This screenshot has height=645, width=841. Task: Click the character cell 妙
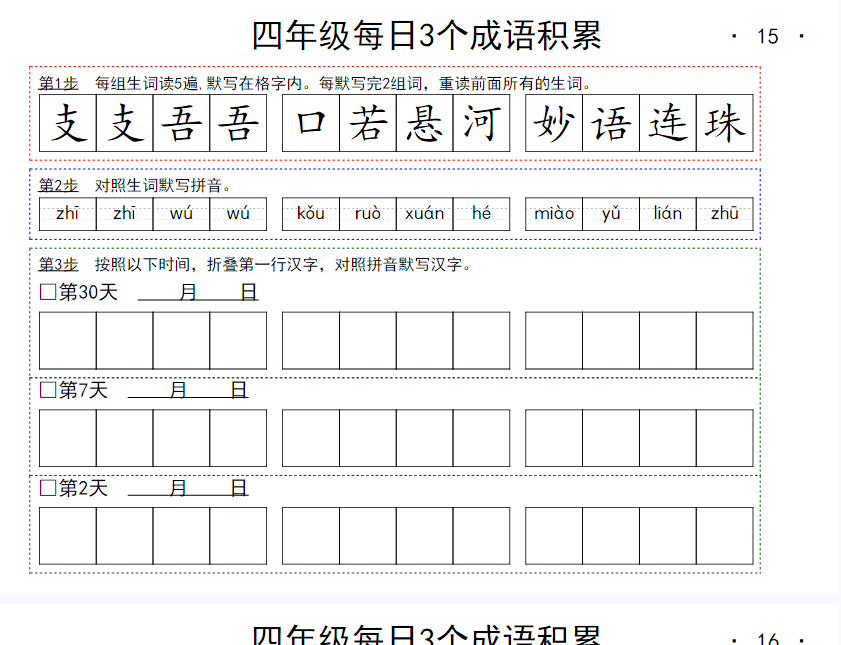click(554, 123)
